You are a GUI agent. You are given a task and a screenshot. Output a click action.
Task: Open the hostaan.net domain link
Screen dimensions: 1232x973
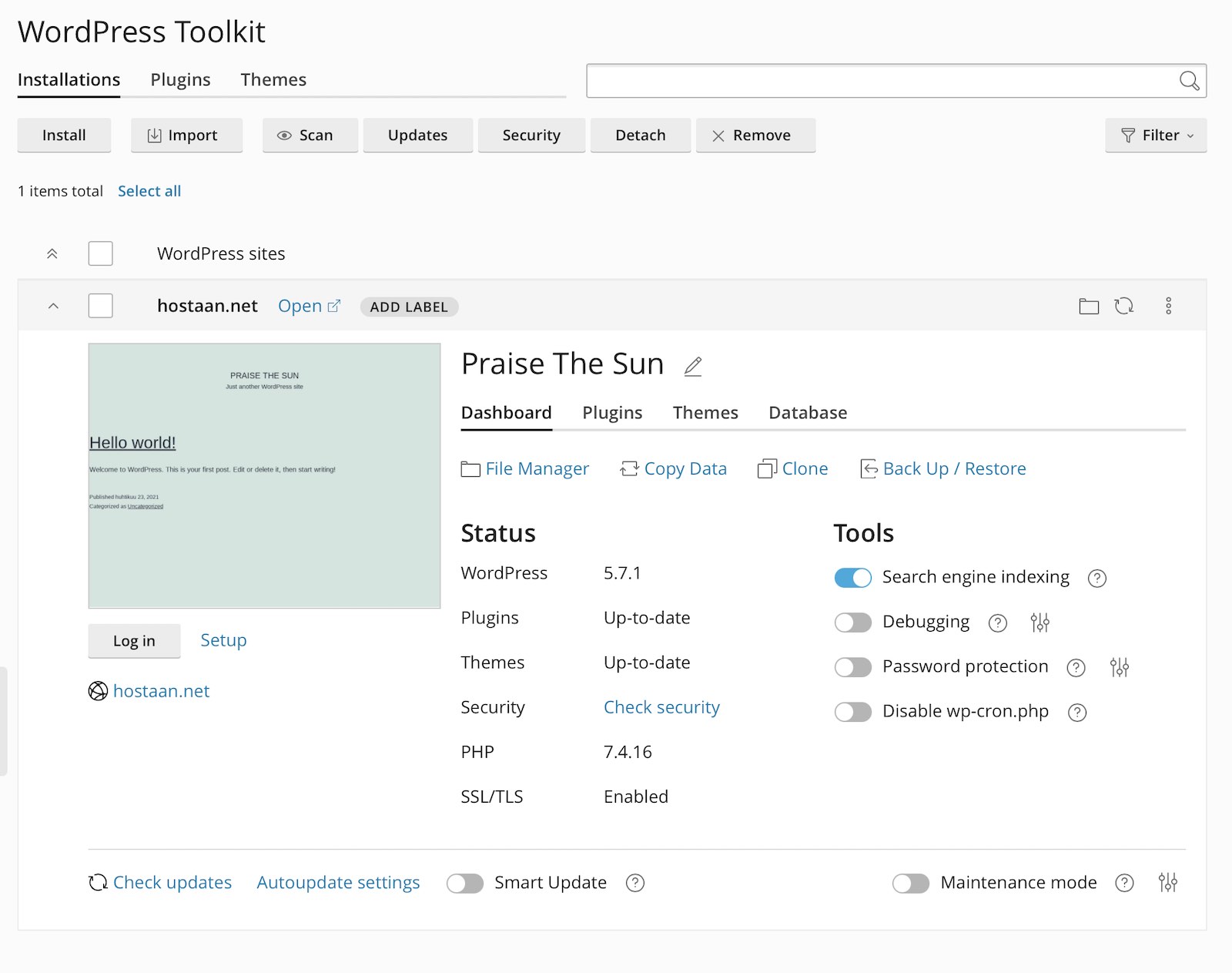(x=161, y=691)
